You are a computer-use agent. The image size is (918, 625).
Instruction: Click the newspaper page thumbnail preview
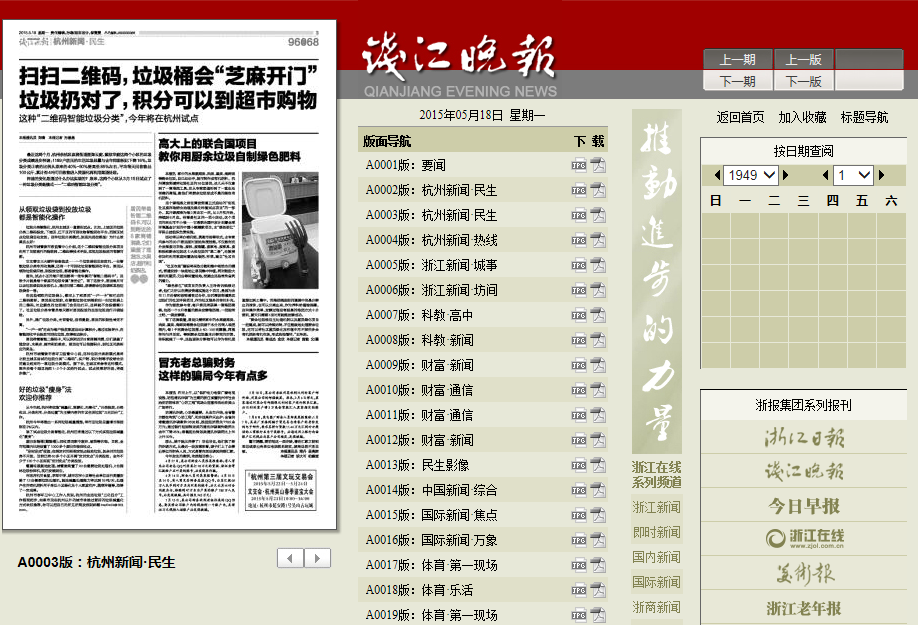pyautogui.click(x=170, y=275)
